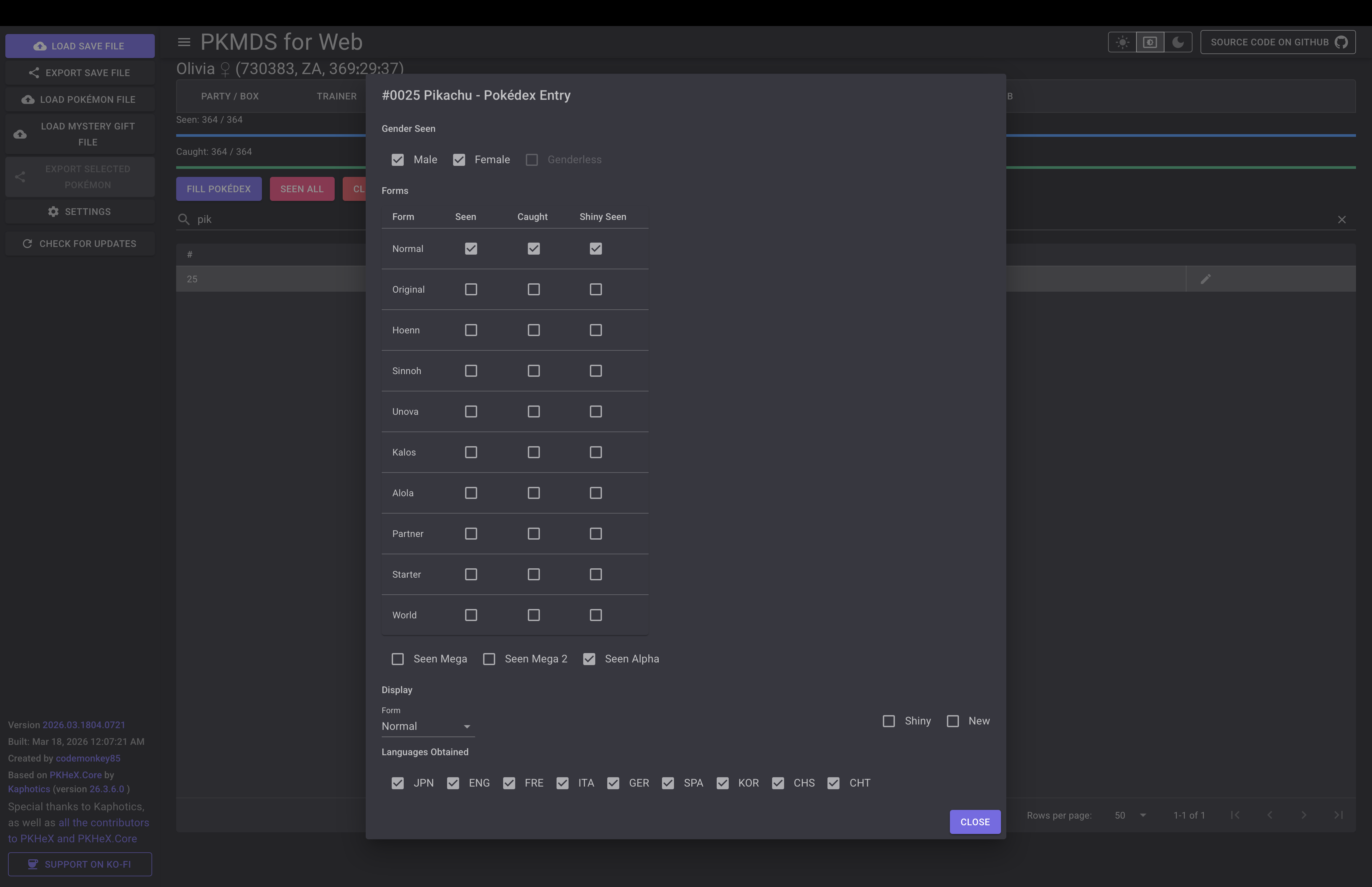Check the Shiny display checkbox
This screenshot has width=1372, height=887.
(889, 721)
